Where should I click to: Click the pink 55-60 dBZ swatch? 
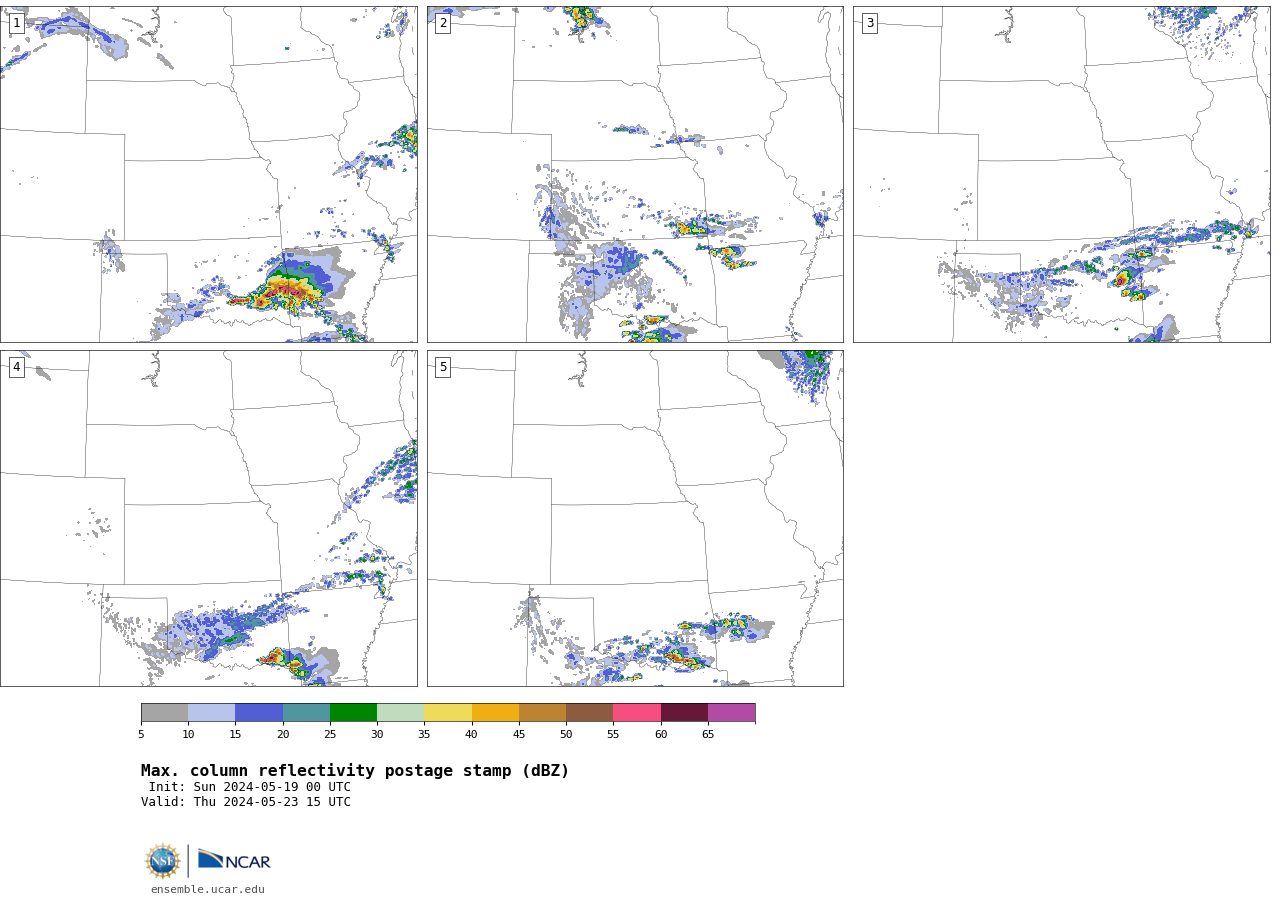pyautogui.click(x=637, y=712)
